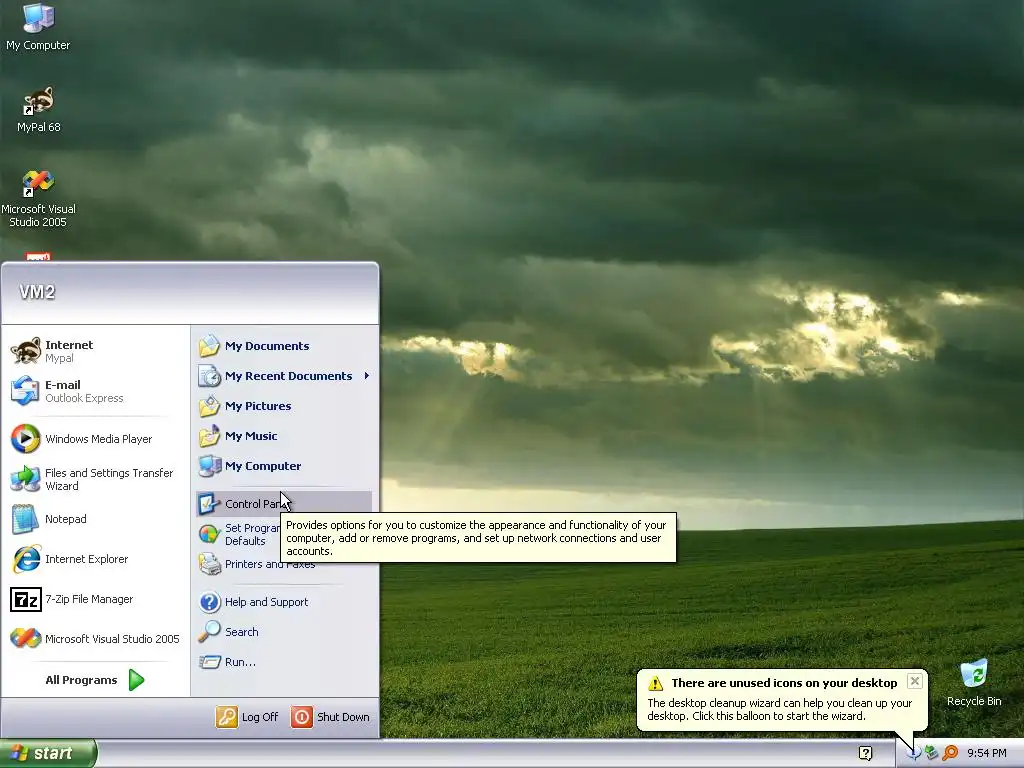The height and width of the screenshot is (768, 1024).
Task: Click the My Documents folder icon
Action: click(x=209, y=345)
